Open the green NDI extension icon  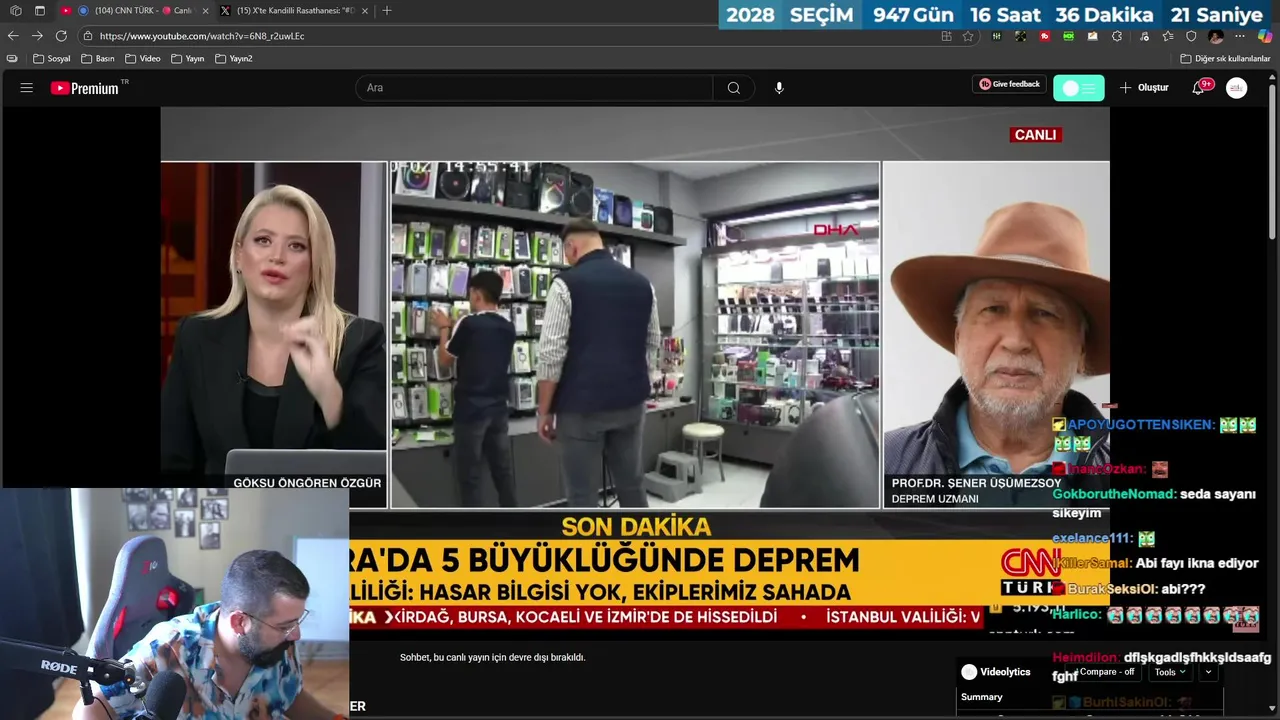point(1069,36)
